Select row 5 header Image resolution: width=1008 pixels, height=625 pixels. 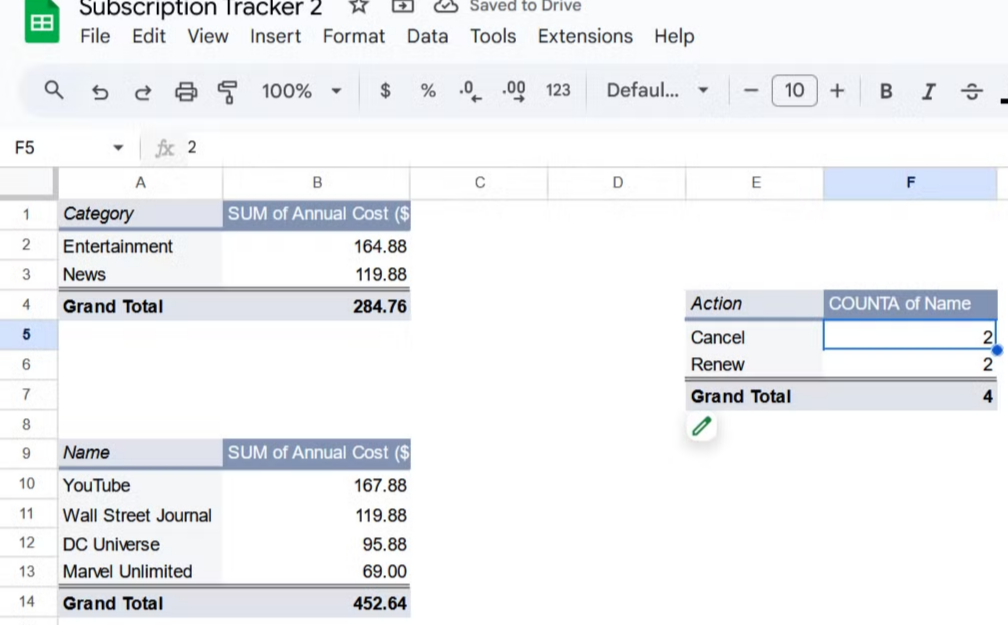[27, 334]
